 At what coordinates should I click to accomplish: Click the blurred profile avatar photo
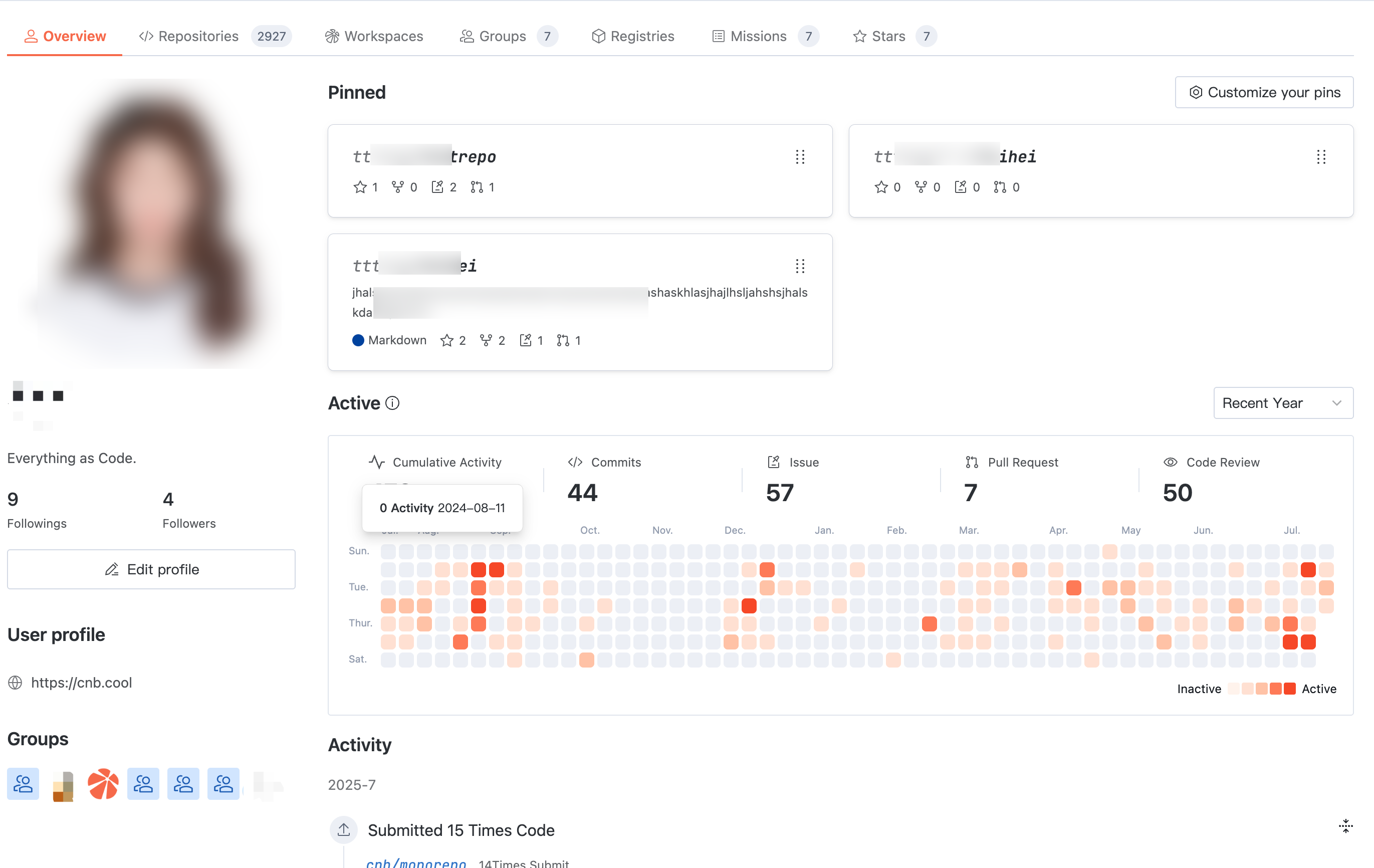[x=152, y=223]
